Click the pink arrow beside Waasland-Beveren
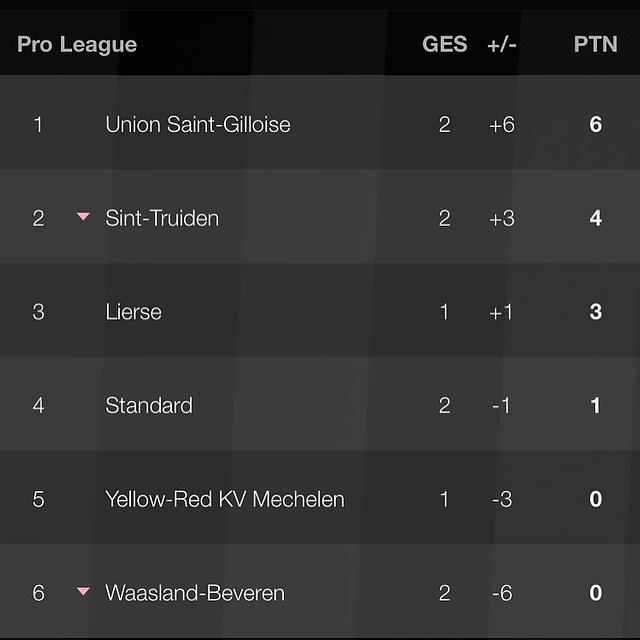The image size is (640, 640). click(x=83, y=592)
